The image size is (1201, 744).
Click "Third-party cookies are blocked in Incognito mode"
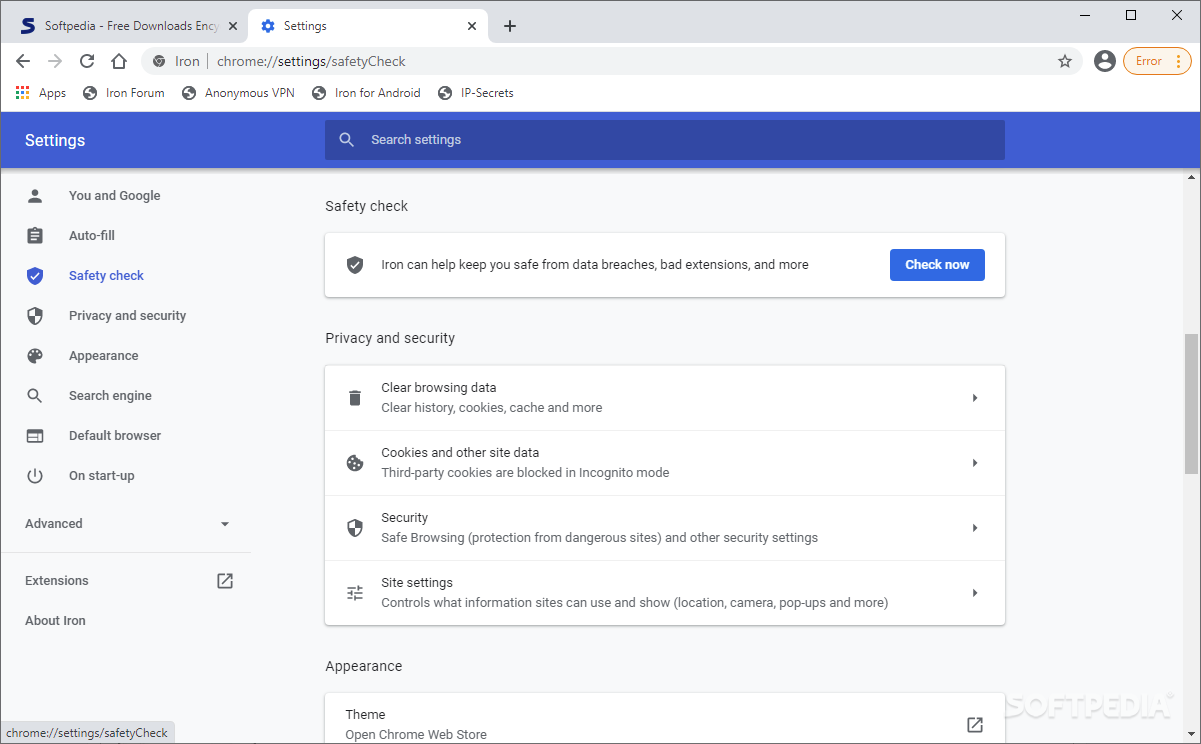tap(525, 473)
